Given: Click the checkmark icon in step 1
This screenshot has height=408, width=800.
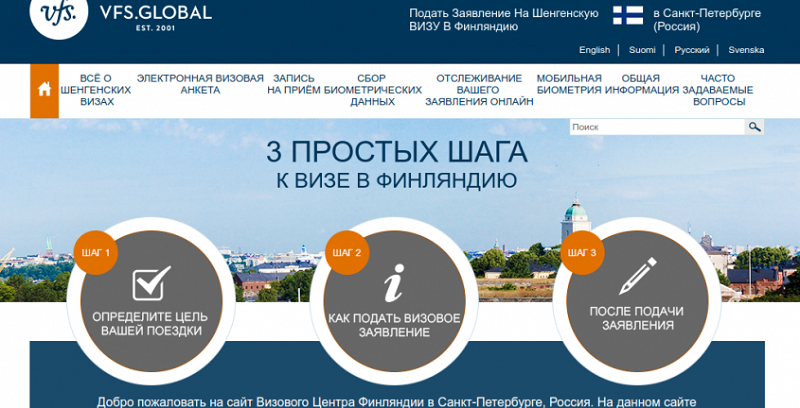Looking at the screenshot, I should [x=152, y=283].
